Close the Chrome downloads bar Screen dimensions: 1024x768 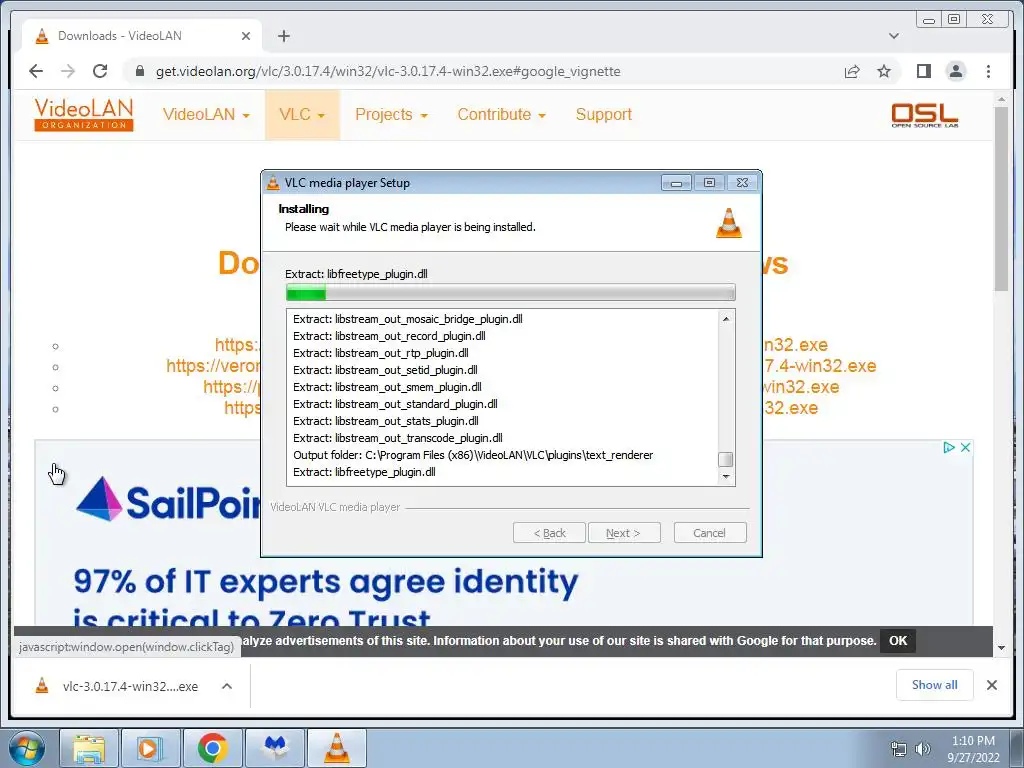[991, 685]
